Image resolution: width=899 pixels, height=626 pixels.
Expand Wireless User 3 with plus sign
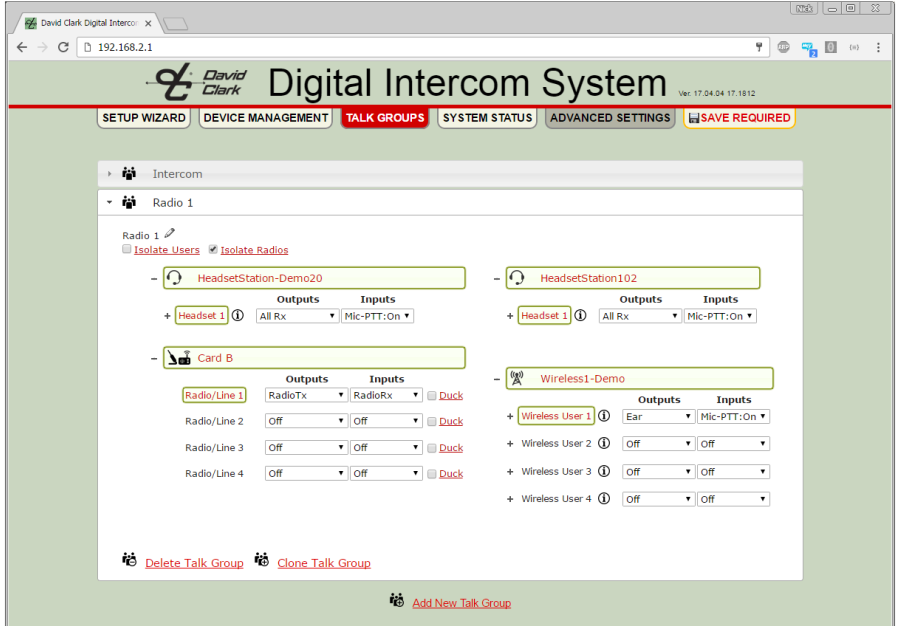pos(510,472)
